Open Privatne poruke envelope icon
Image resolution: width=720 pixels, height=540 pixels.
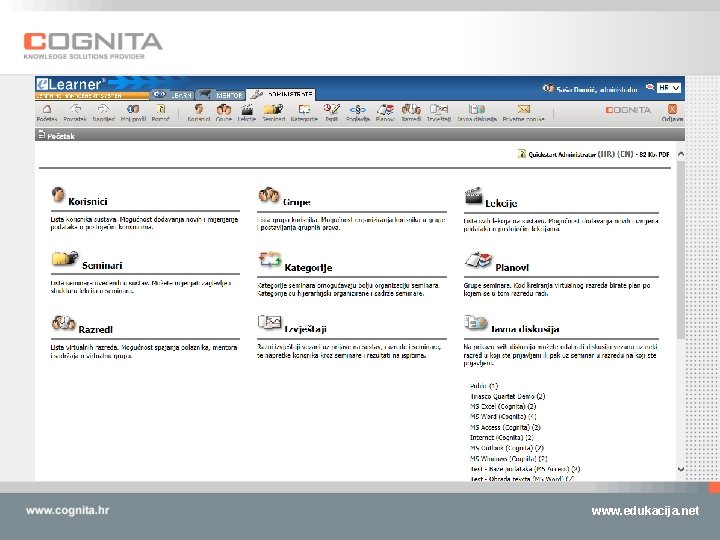click(523, 109)
